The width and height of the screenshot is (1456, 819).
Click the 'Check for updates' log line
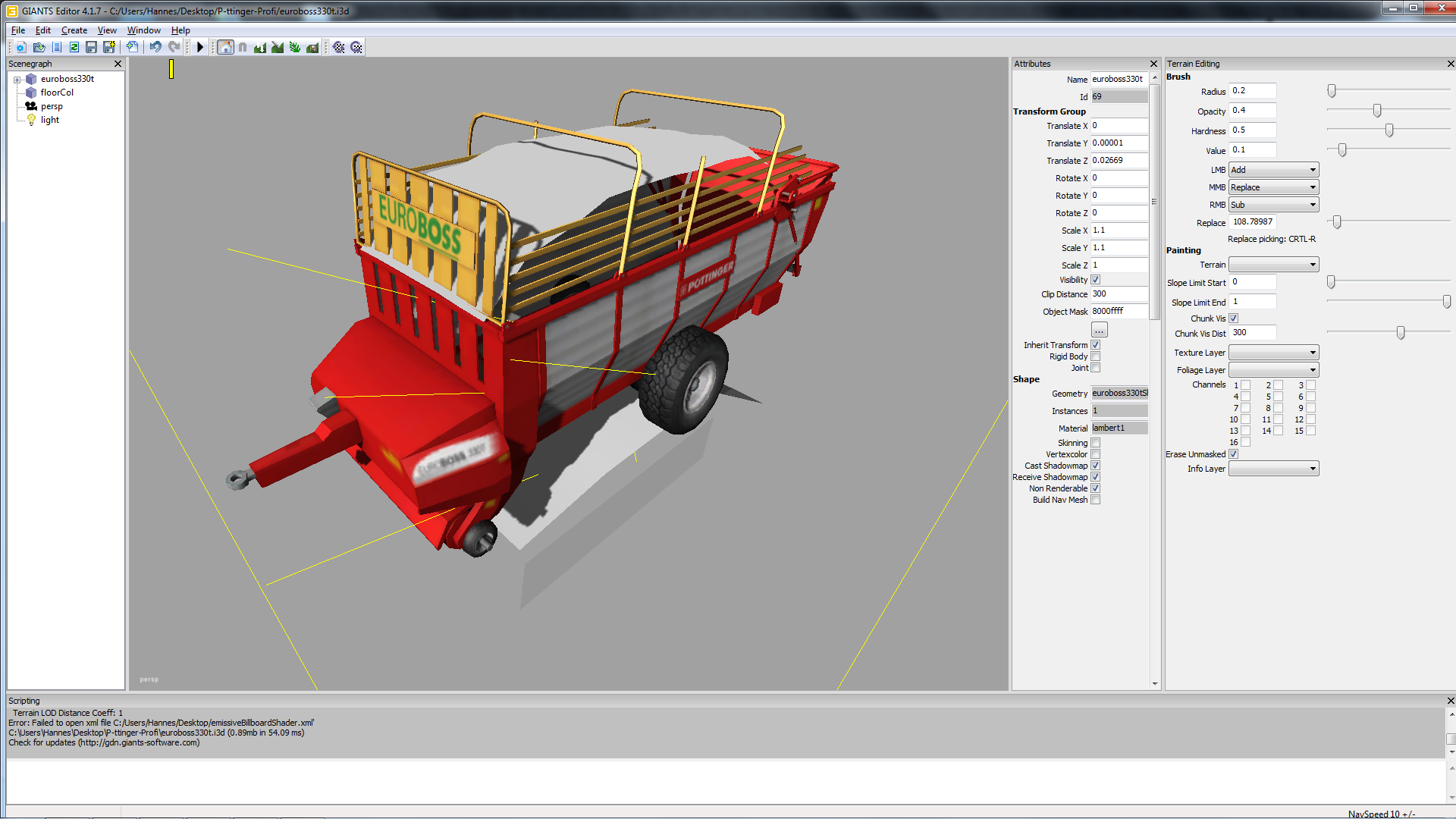coord(105,743)
